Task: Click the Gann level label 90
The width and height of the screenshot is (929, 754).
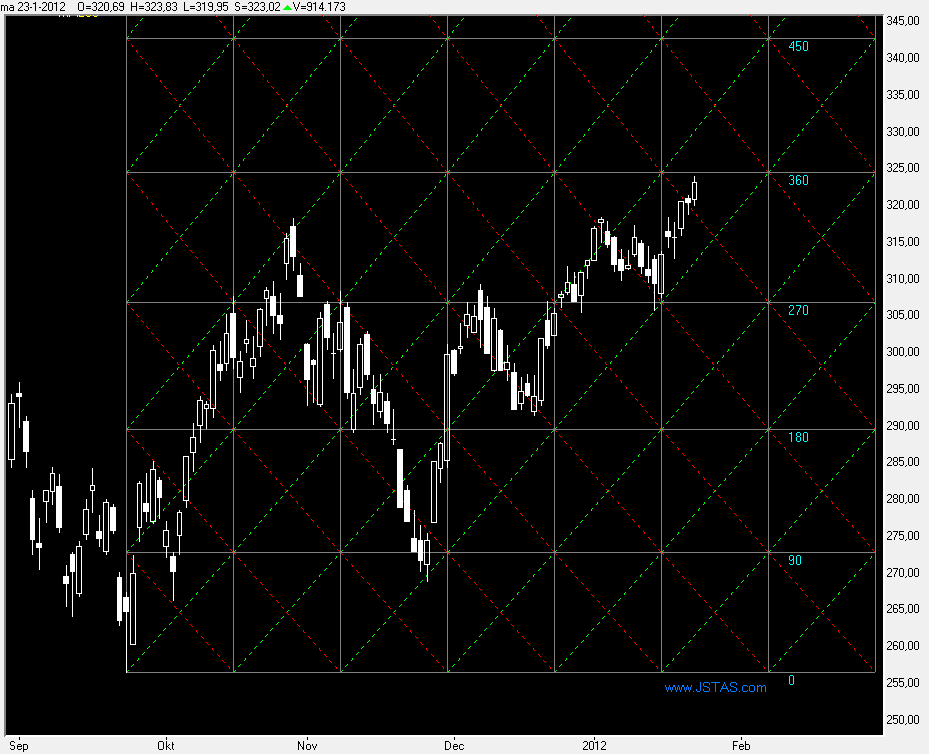Action: tap(795, 561)
